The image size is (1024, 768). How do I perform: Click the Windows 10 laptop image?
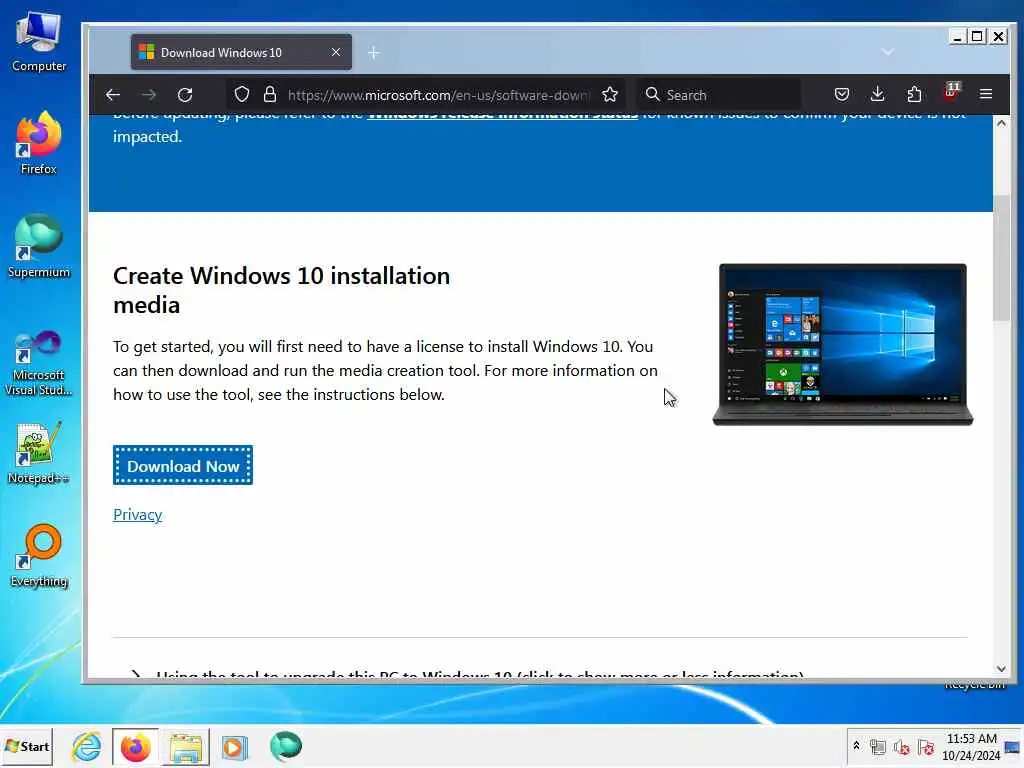(842, 344)
